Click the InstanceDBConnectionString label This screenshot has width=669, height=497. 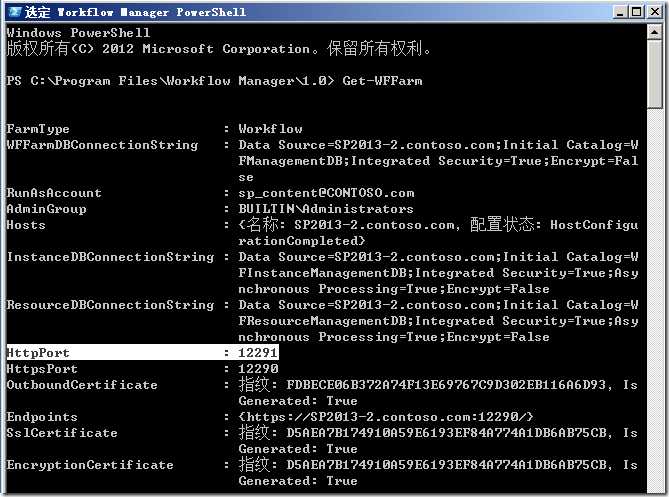(x=110, y=257)
